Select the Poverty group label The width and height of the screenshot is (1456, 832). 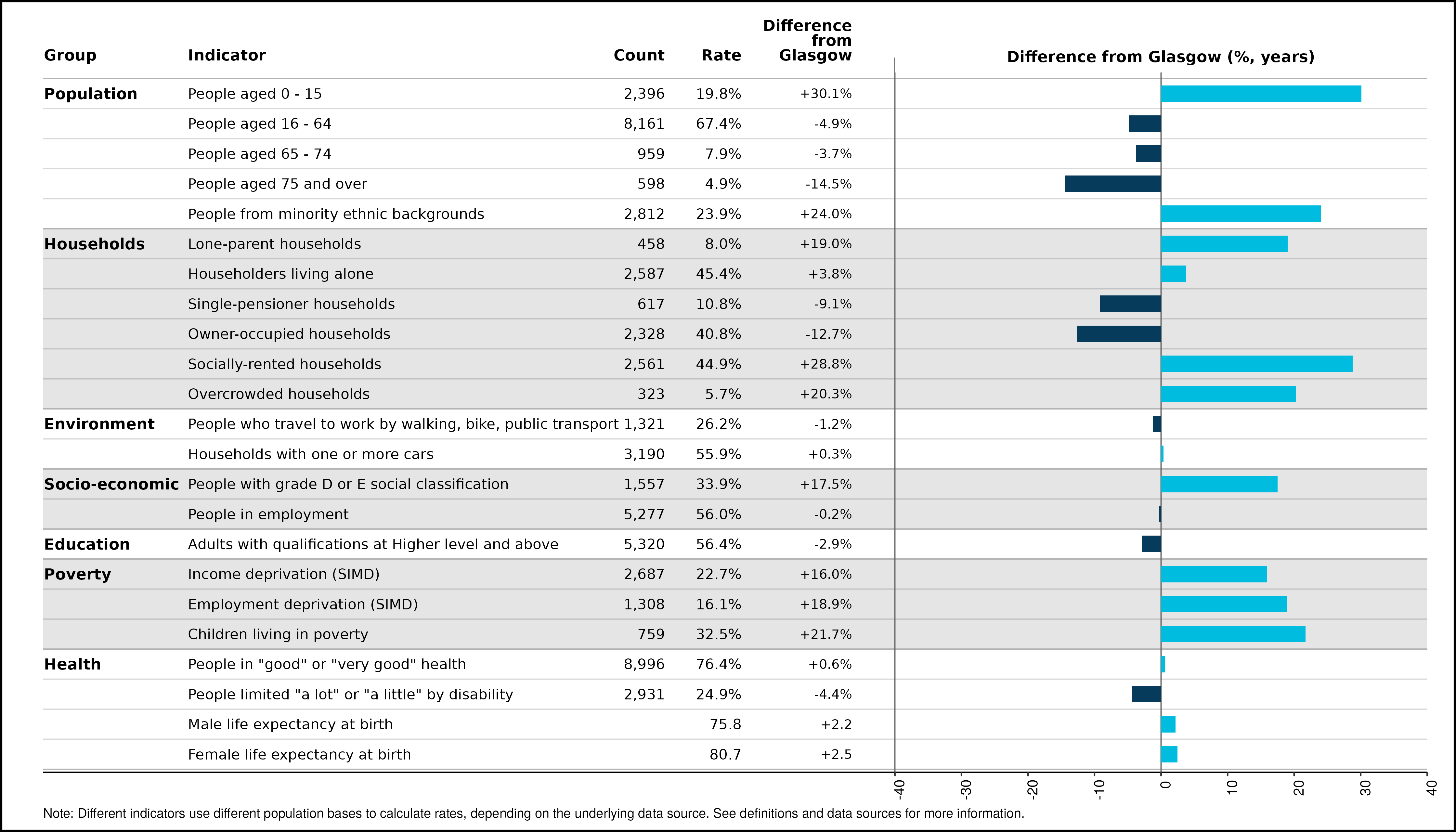[x=78, y=574]
